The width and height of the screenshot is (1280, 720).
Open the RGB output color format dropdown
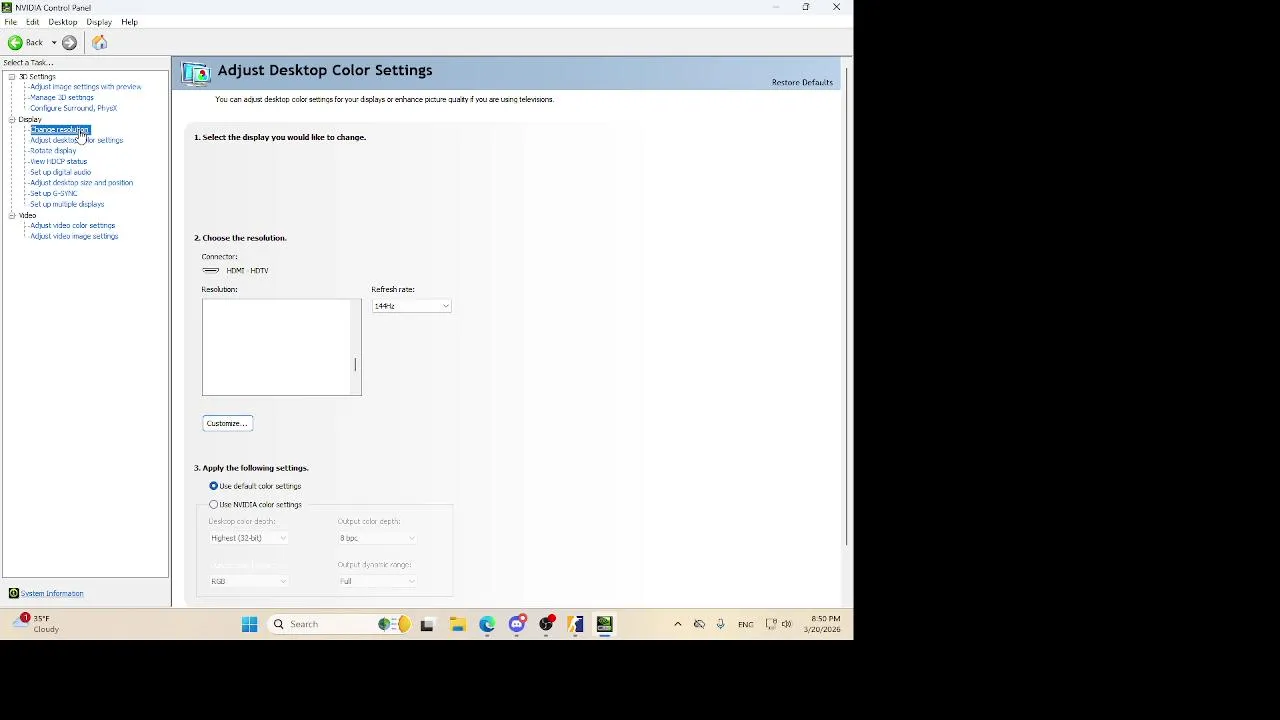[248, 581]
